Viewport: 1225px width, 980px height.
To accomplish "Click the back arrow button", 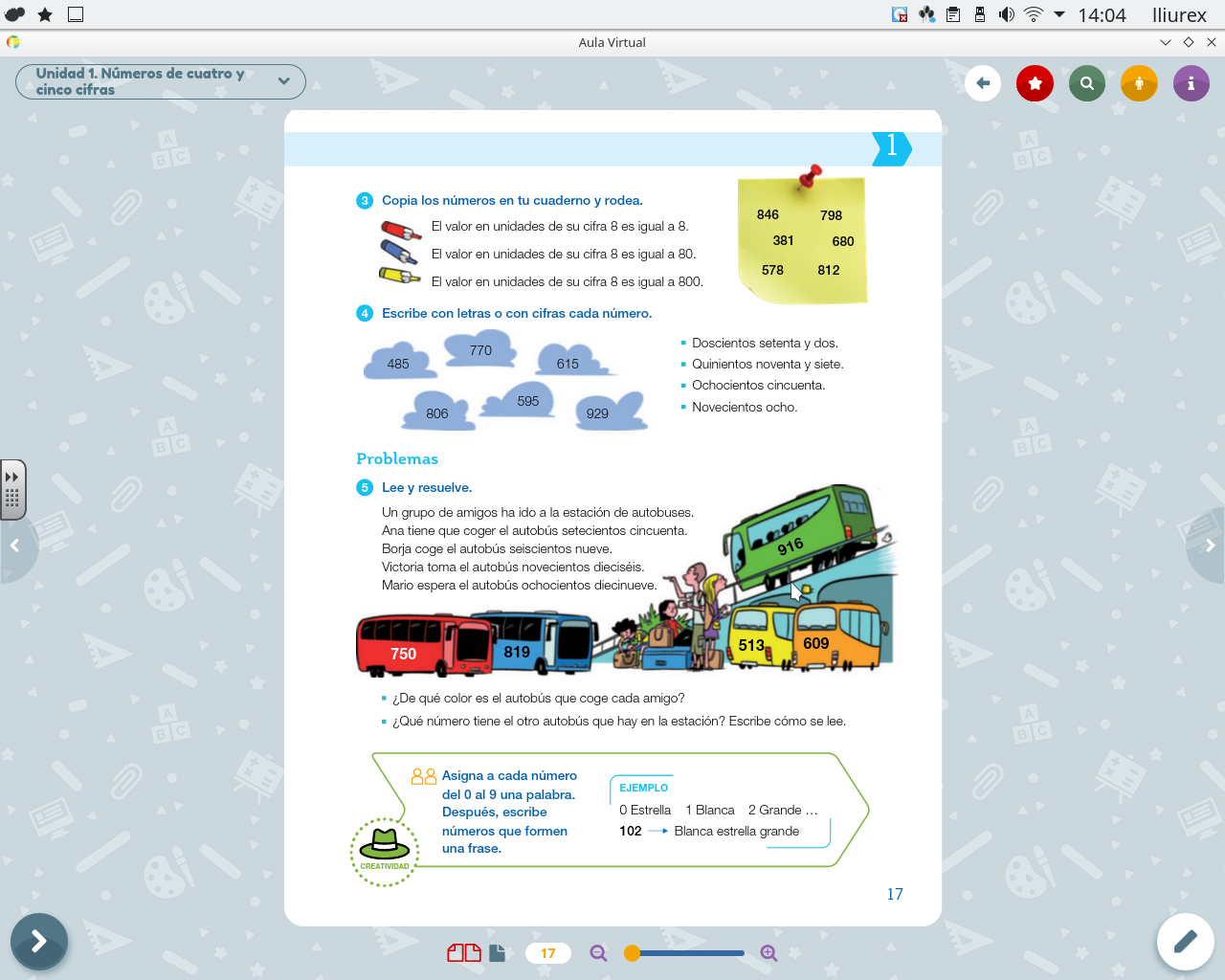I will (x=983, y=83).
